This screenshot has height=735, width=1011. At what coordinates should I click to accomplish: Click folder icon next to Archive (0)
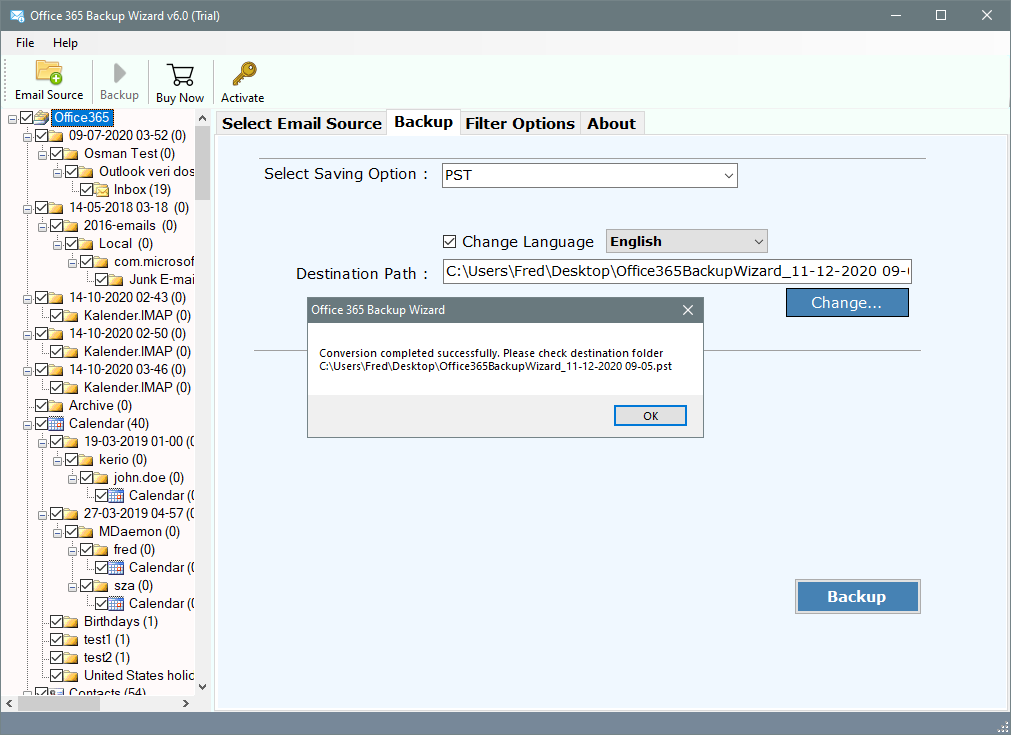pyautogui.click(x=57, y=406)
